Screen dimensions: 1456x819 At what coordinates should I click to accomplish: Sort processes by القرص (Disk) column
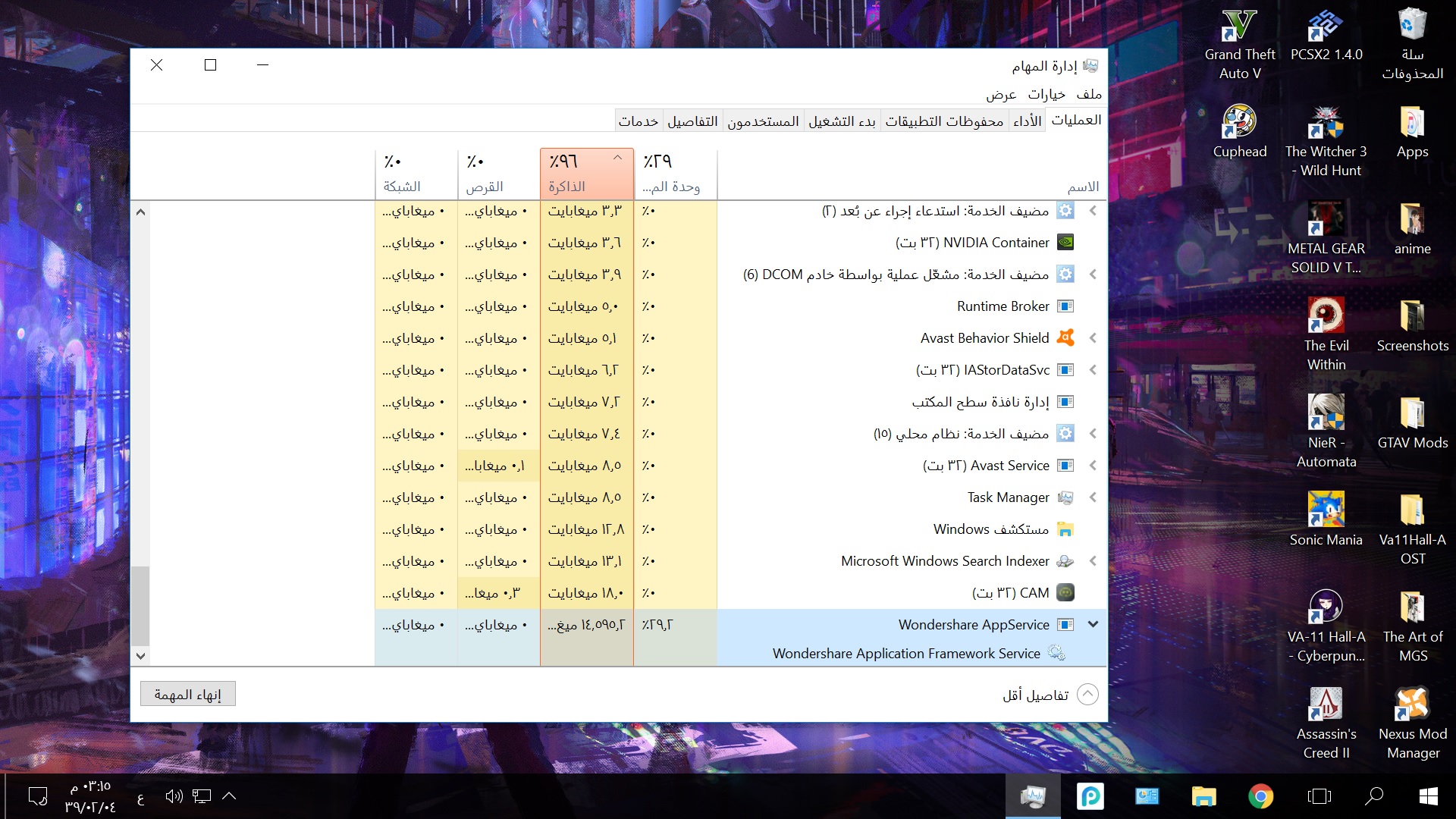[x=499, y=174]
